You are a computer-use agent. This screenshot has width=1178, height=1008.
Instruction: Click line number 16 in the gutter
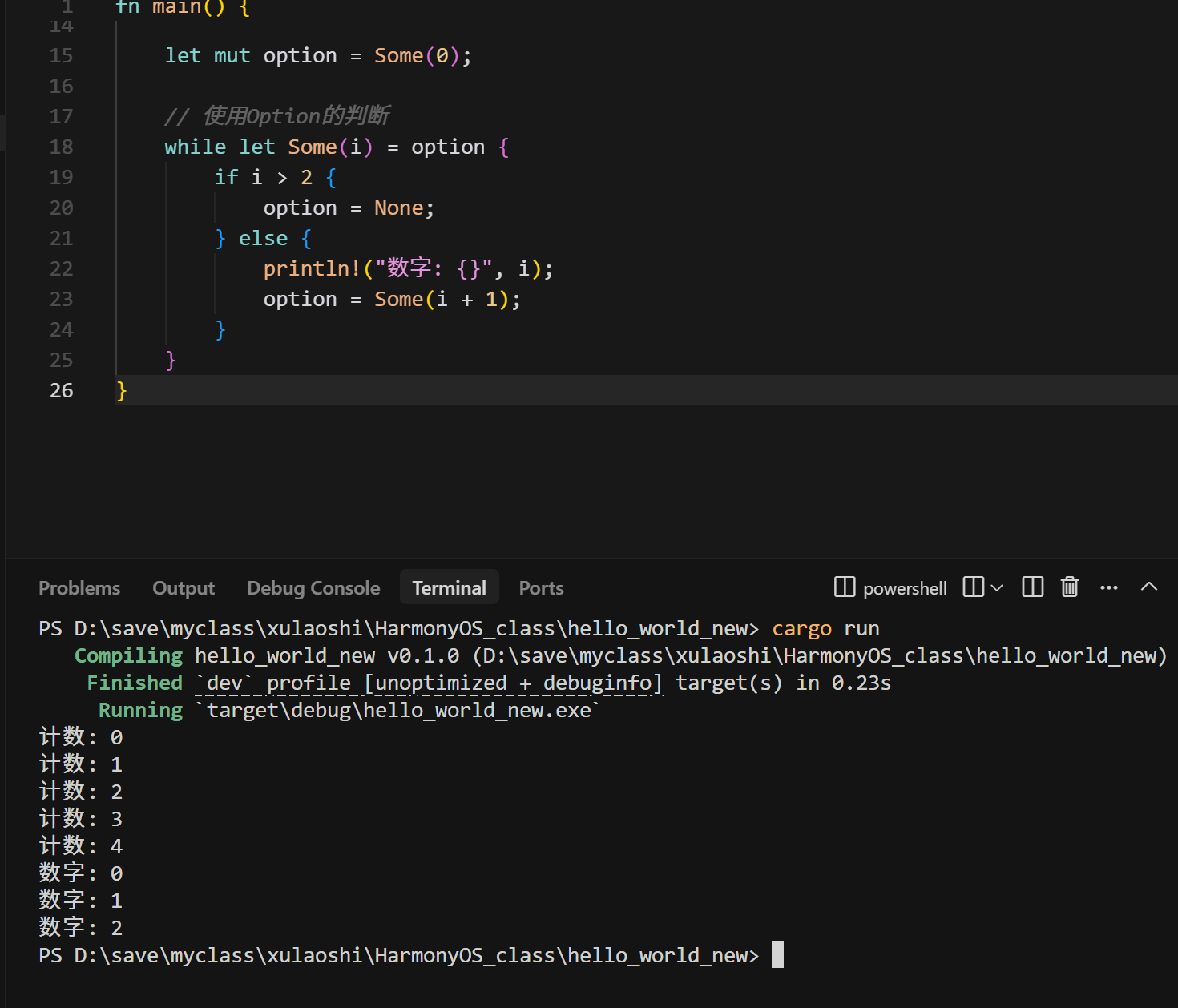pos(61,86)
